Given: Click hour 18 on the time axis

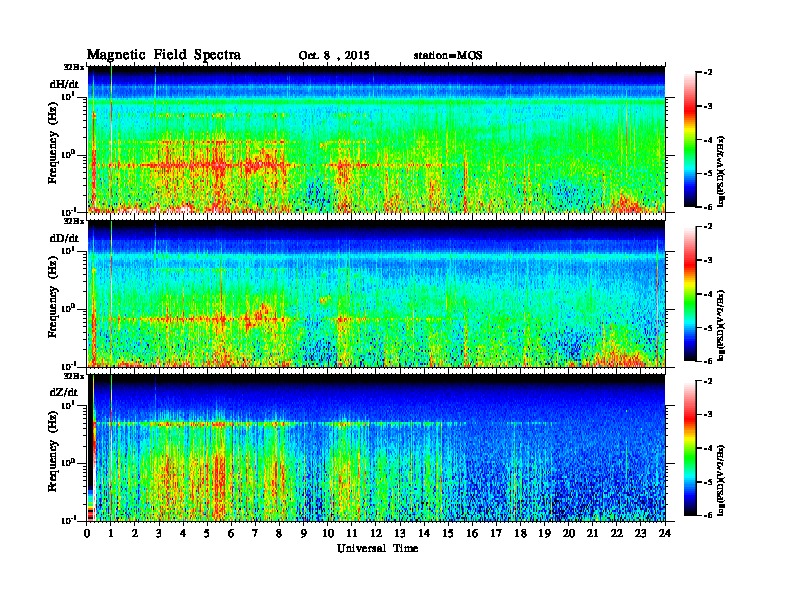Looking at the screenshot, I should click(x=520, y=534).
